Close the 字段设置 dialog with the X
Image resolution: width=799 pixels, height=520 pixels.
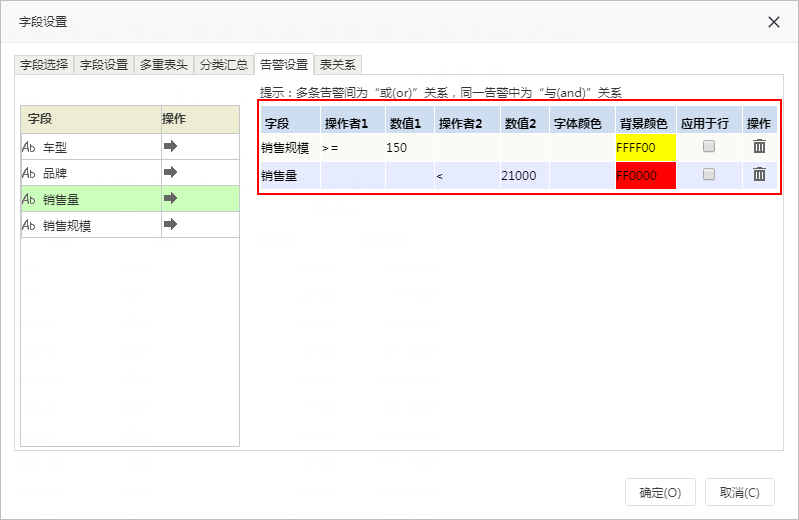click(x=774, y=22)
